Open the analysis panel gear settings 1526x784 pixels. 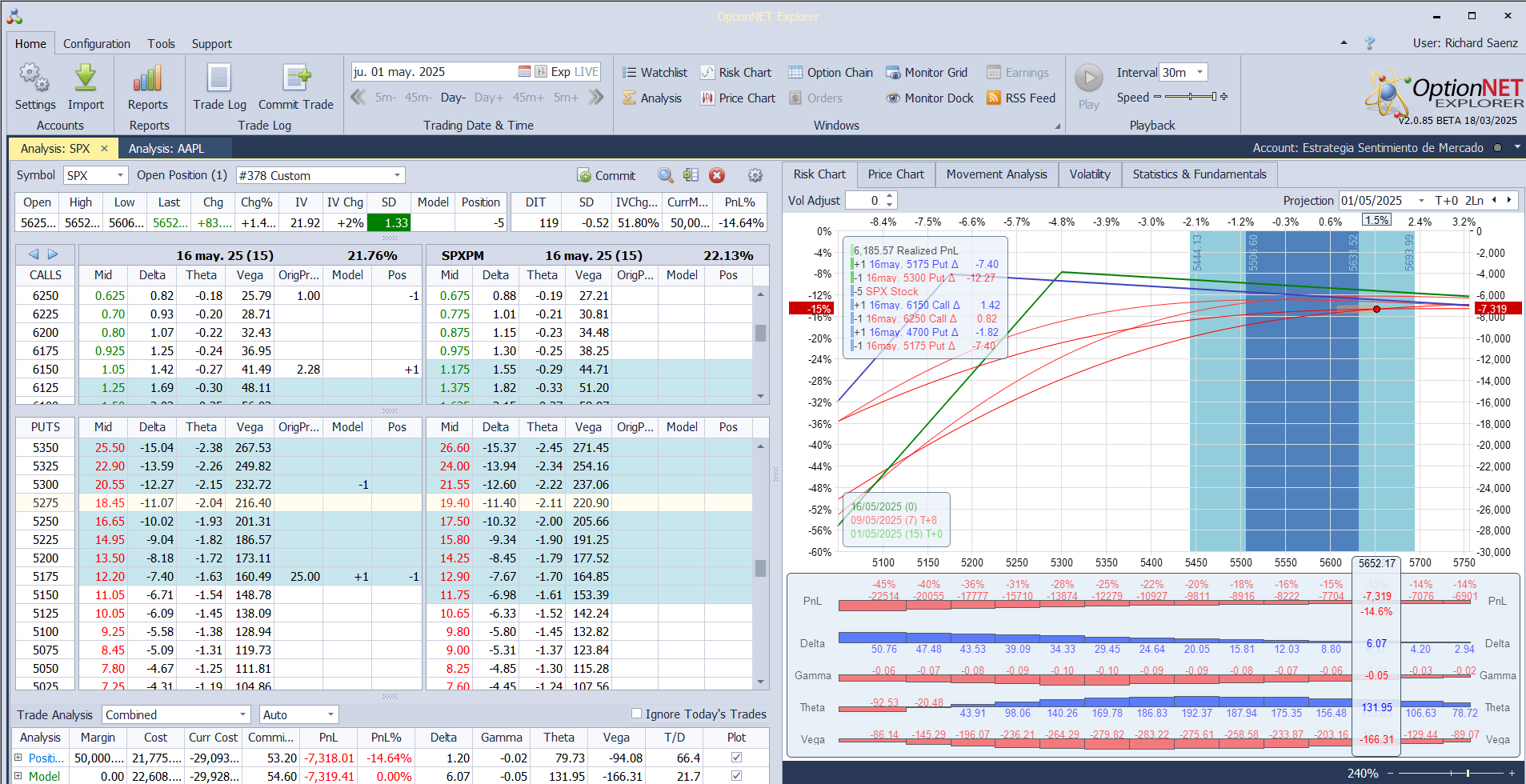tap(755, 175)
